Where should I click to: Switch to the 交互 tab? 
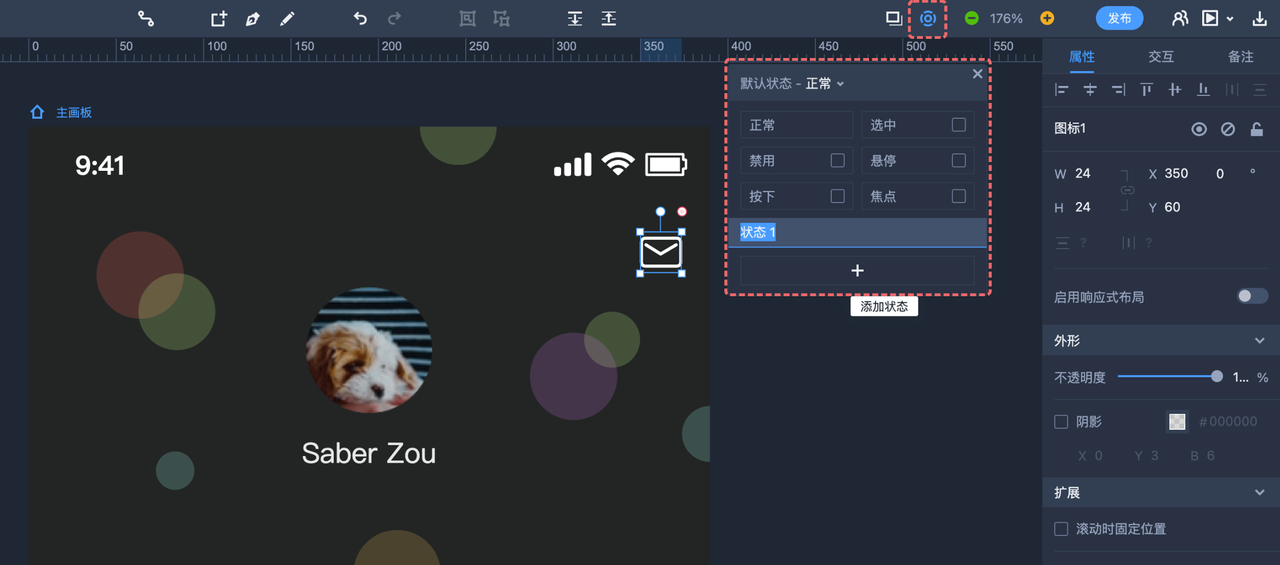click(x=1161, y=57)
